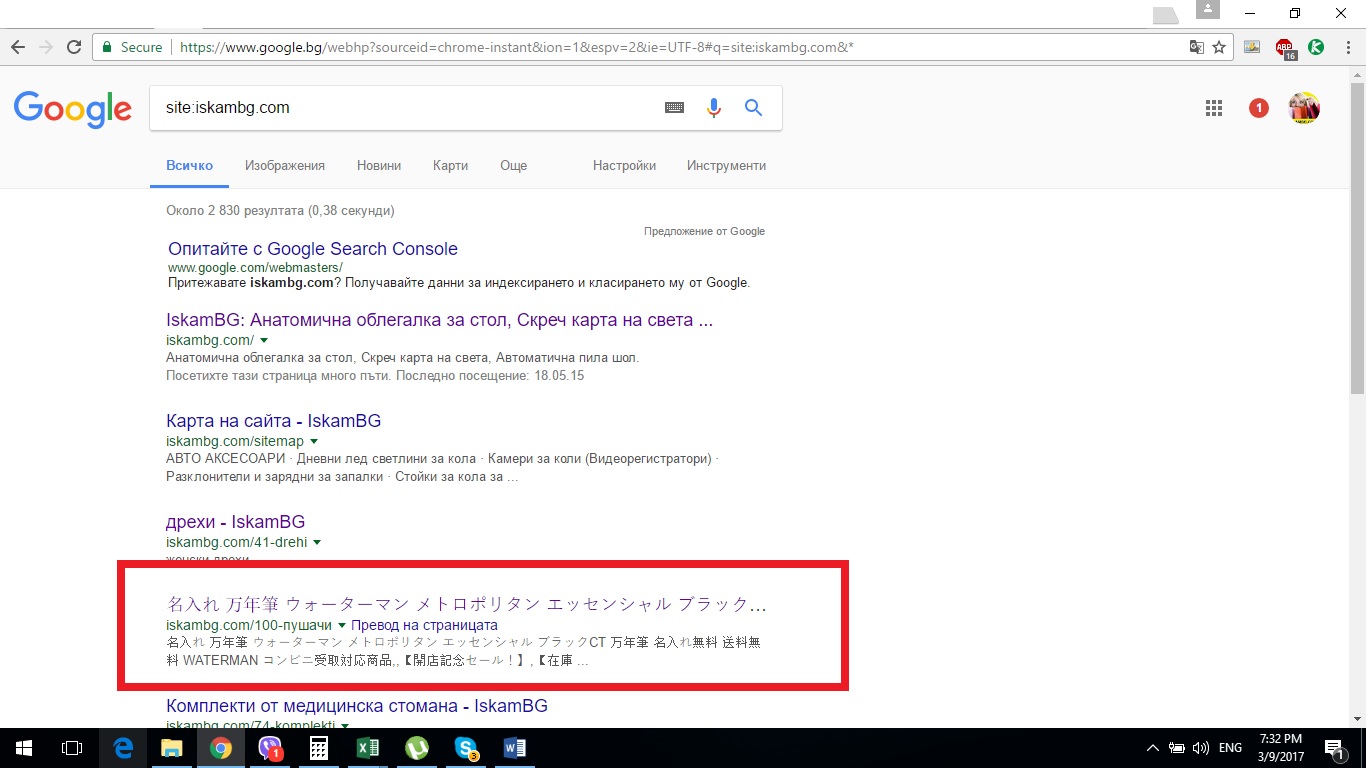Open the translate page icon
The image size is (1366, 768).
(x=1197, y=47)
